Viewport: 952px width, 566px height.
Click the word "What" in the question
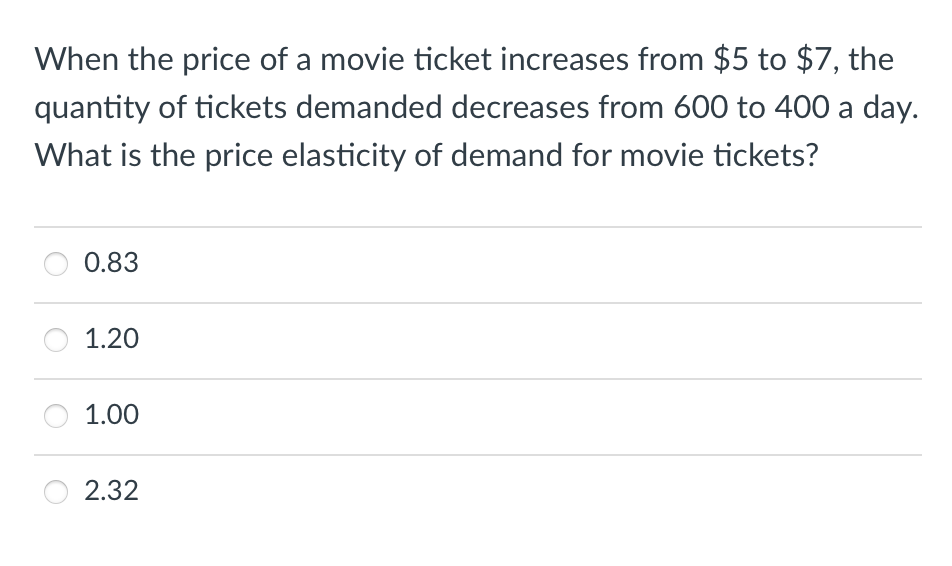click(67, 158)
